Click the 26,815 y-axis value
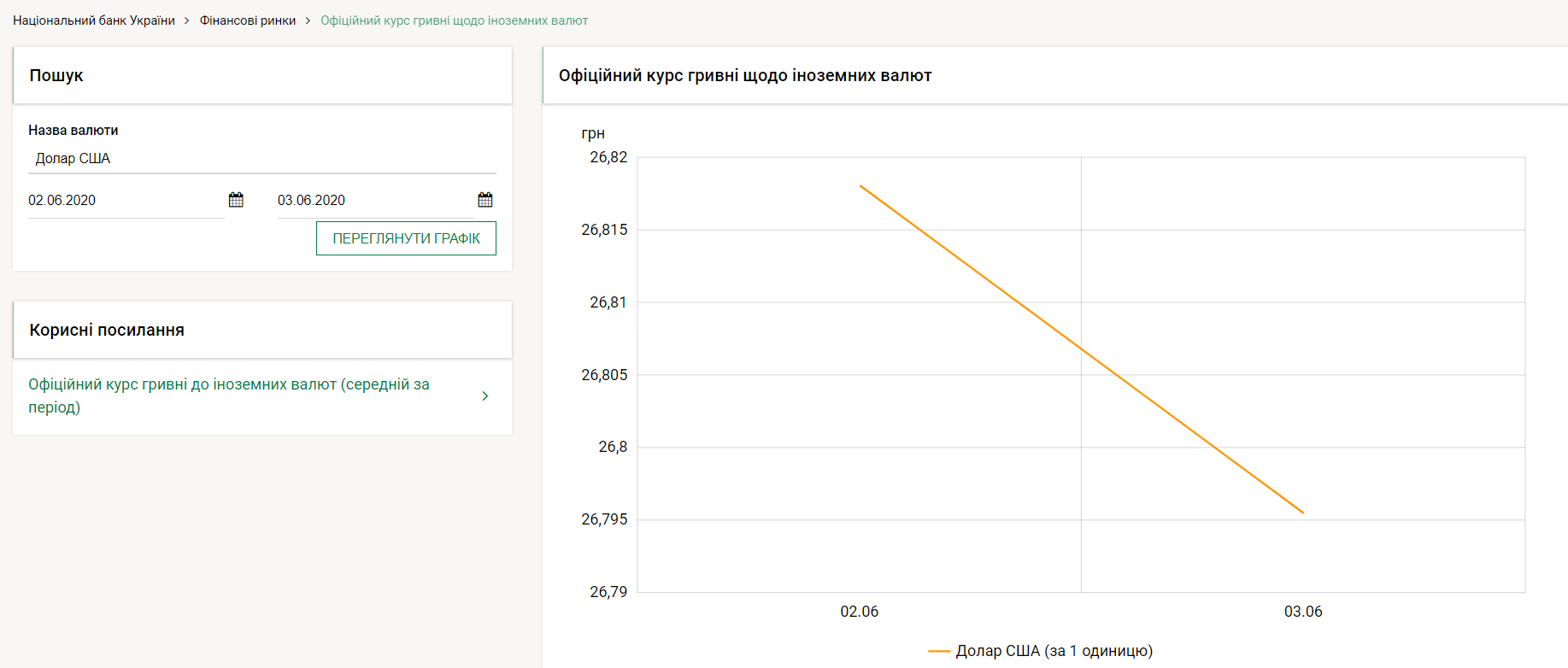The height and width of the screenshot is (668, 1568). [x=604, y=230]
